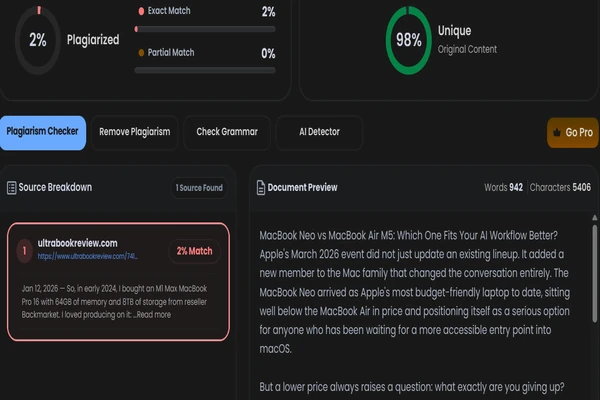Select the ultrabookreview.com source card

[118, 282]
